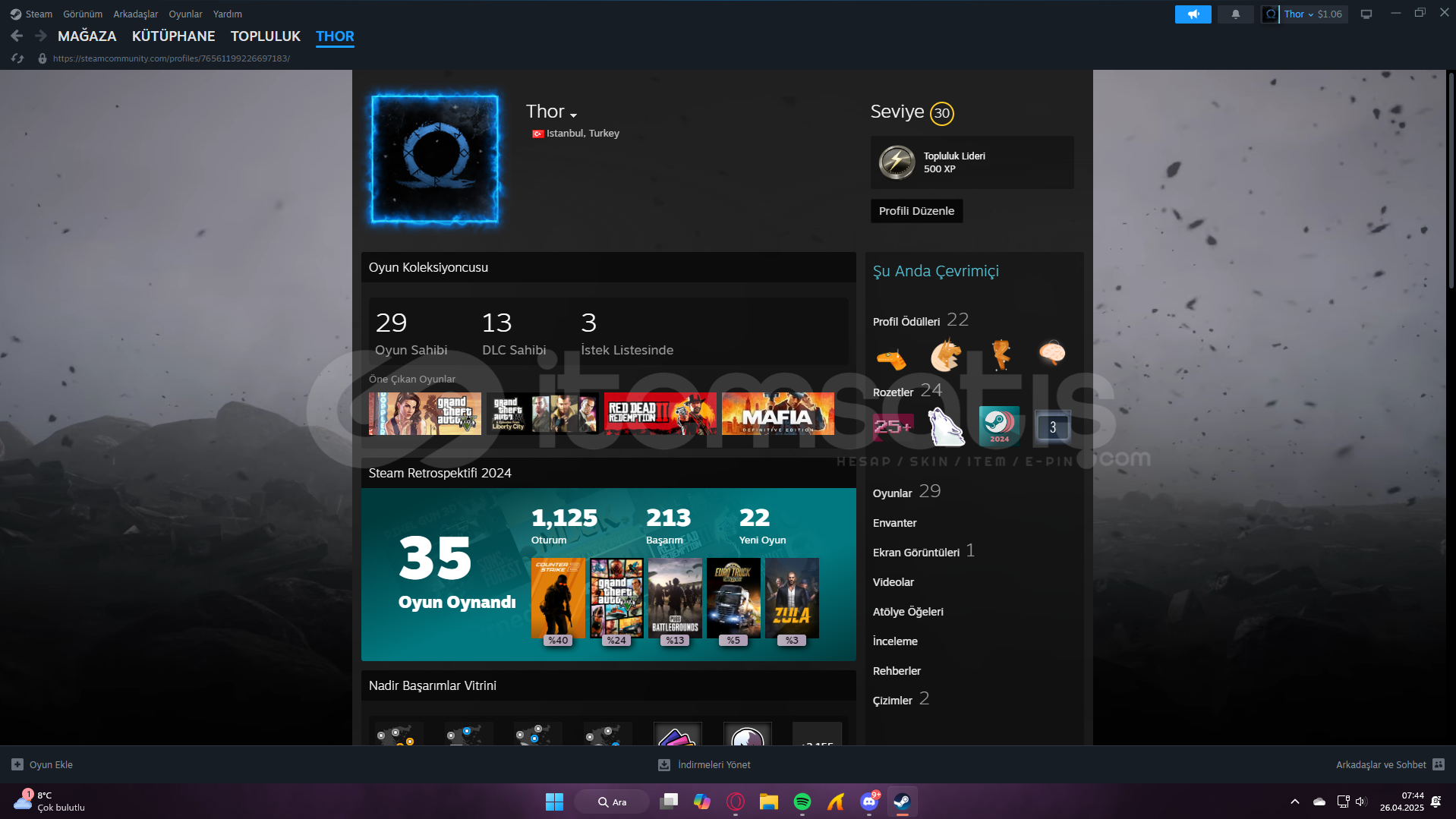Click the Oyun Ekle plus icon

17,764
